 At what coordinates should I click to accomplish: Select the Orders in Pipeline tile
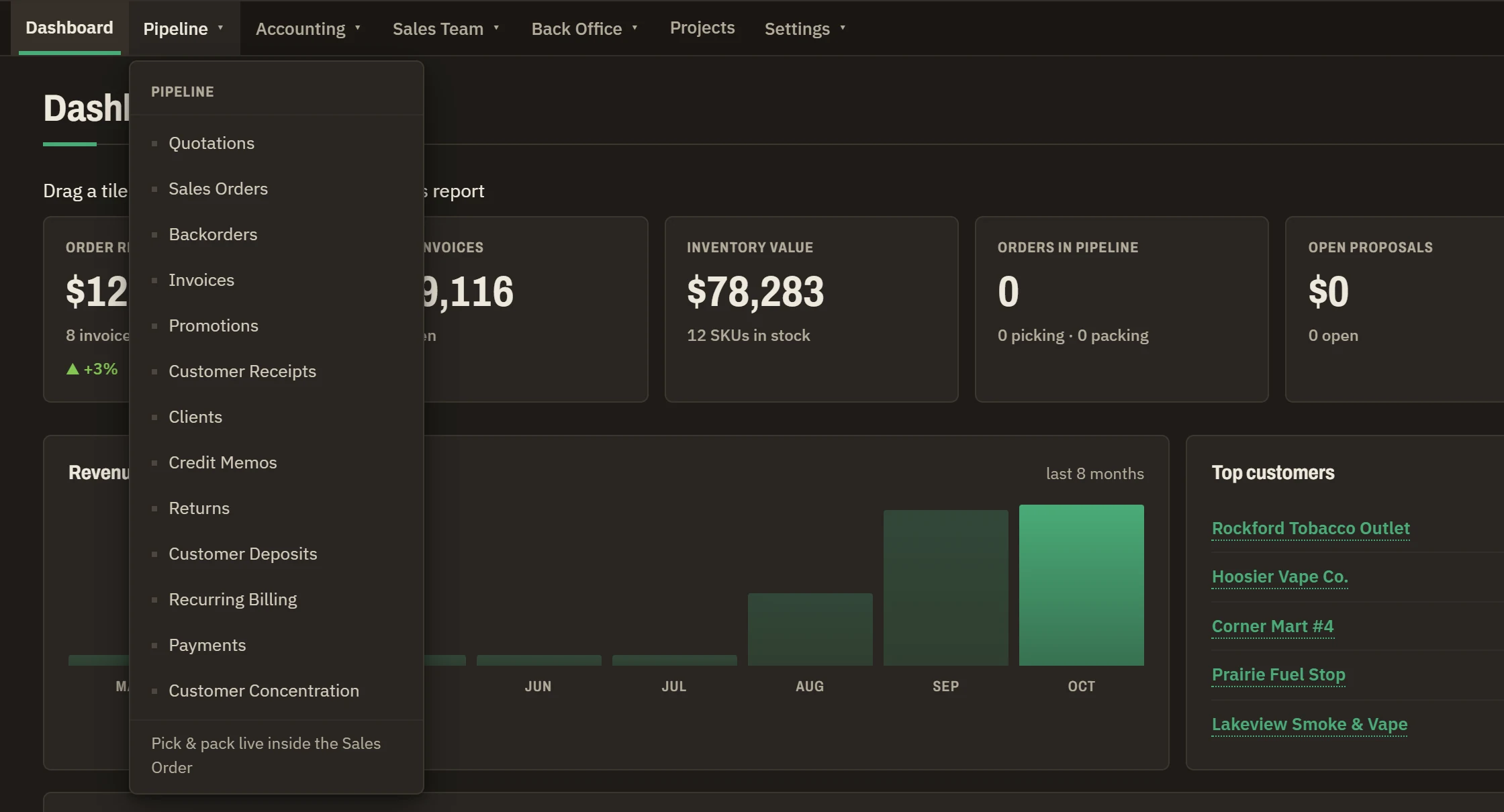[x=1121, y=309]
